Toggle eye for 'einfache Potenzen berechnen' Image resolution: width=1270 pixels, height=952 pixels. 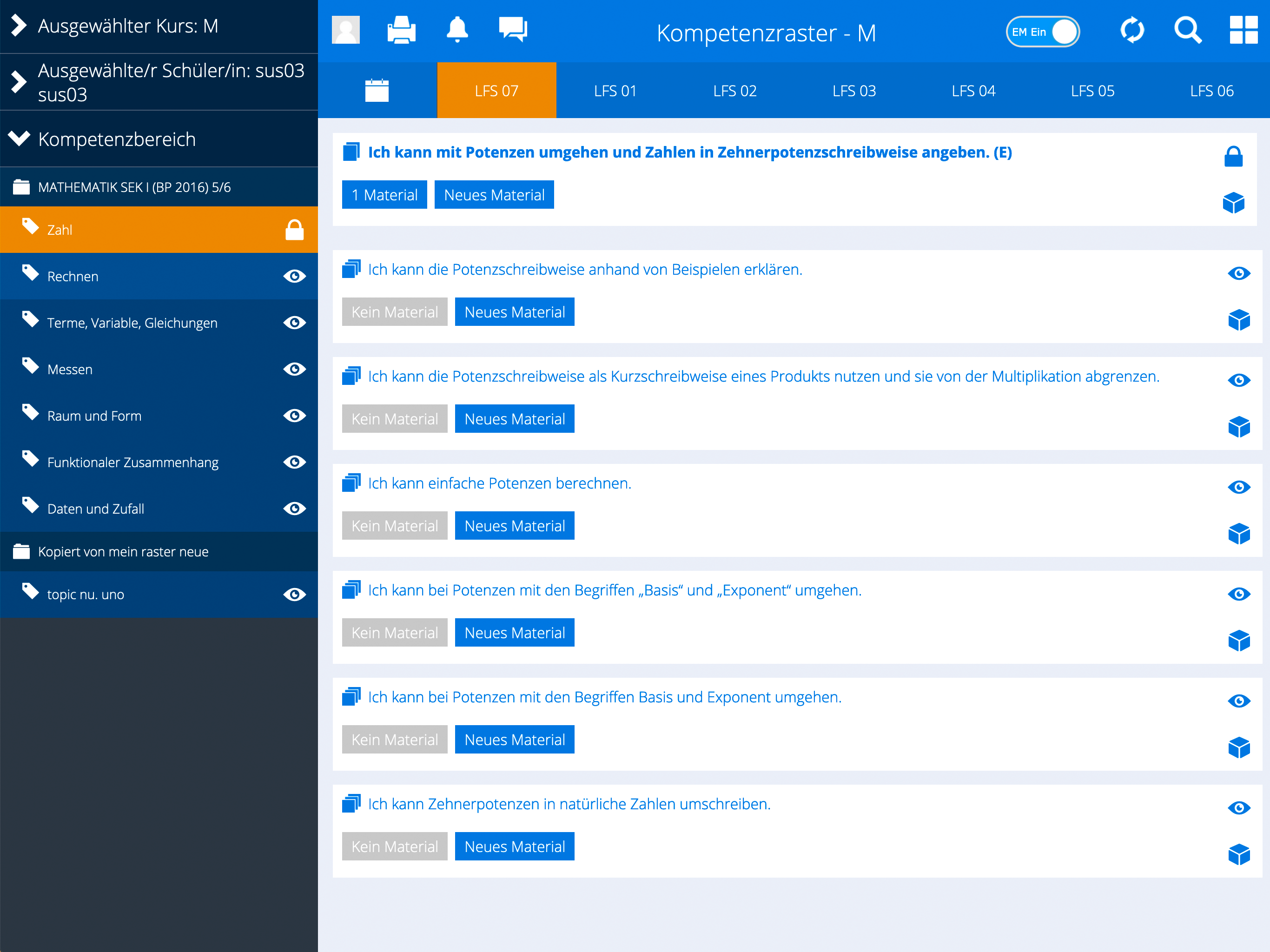pos(1239,487)
